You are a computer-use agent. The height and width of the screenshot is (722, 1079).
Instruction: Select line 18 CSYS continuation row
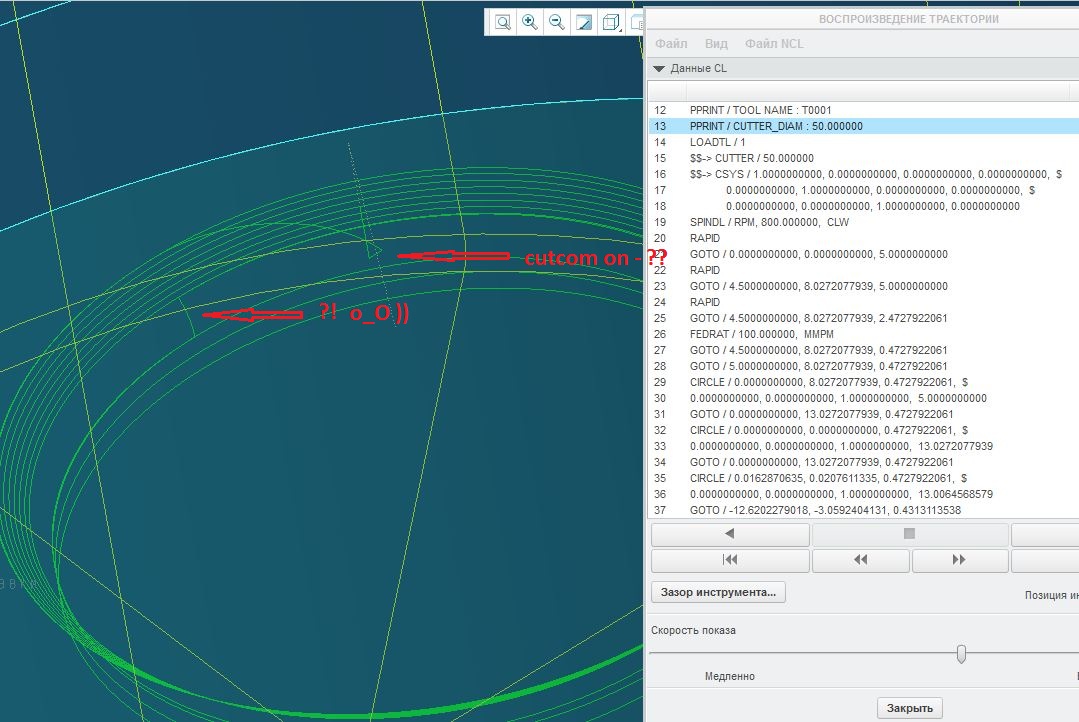pos(864,206)
